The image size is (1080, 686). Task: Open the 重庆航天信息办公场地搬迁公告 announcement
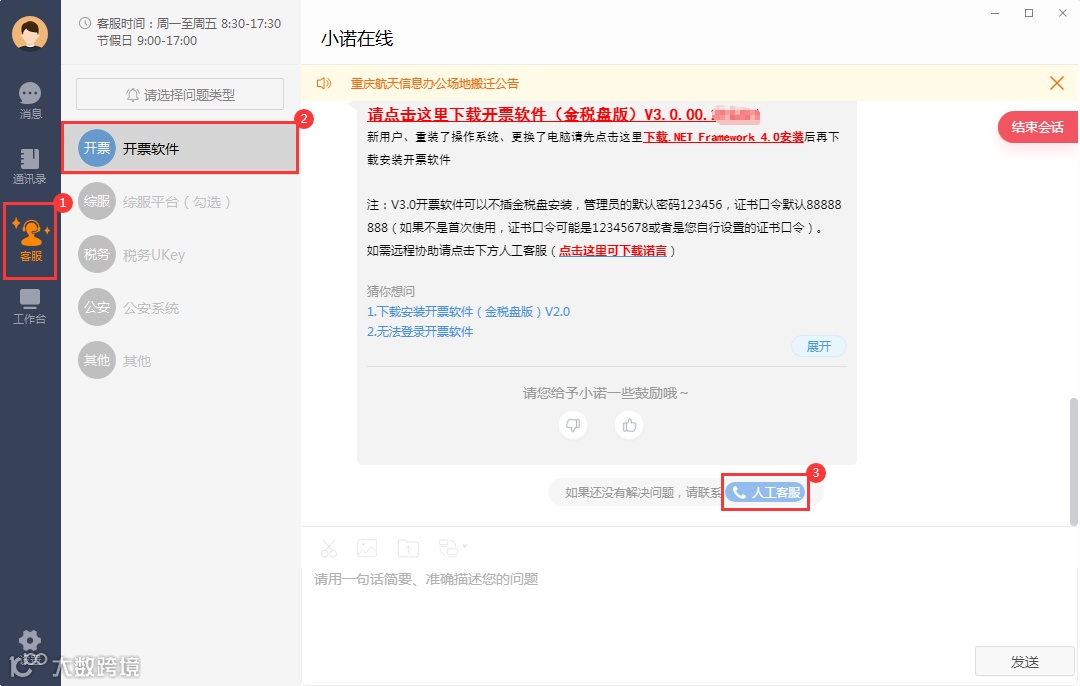click(x=435, y=83)
